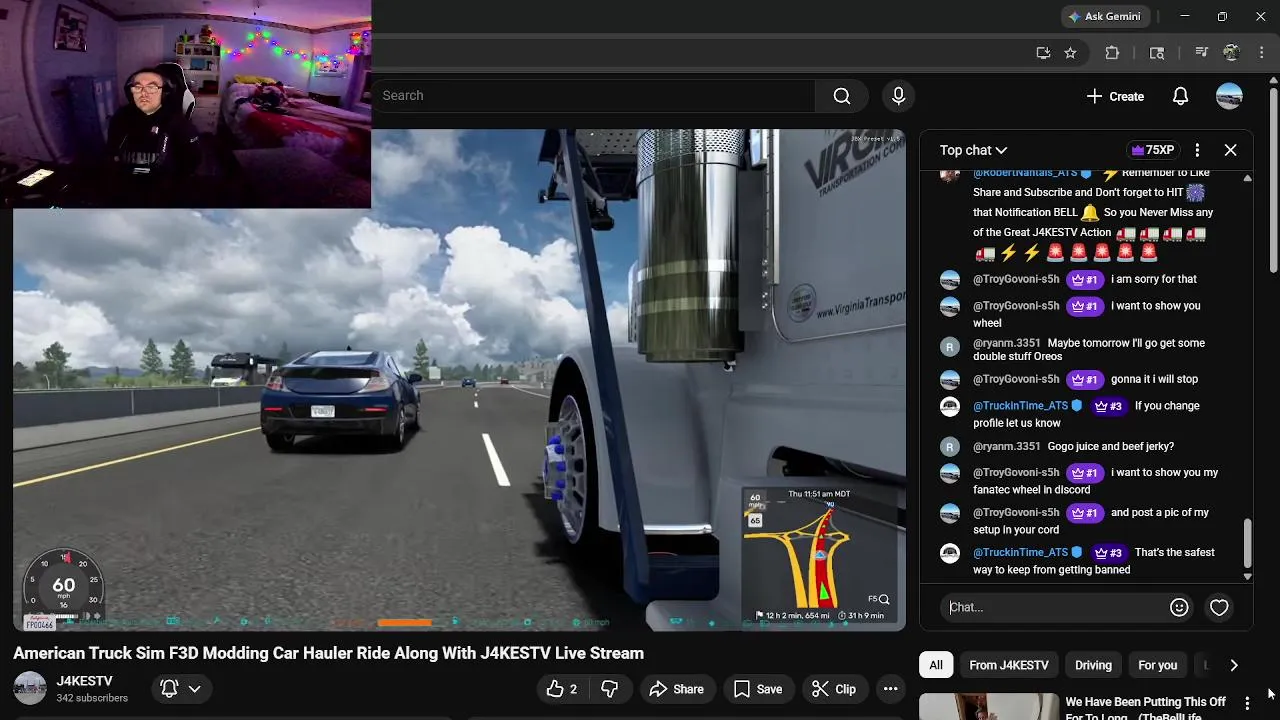
Task: Save the video to a playlist
Action: pos(758,689)
